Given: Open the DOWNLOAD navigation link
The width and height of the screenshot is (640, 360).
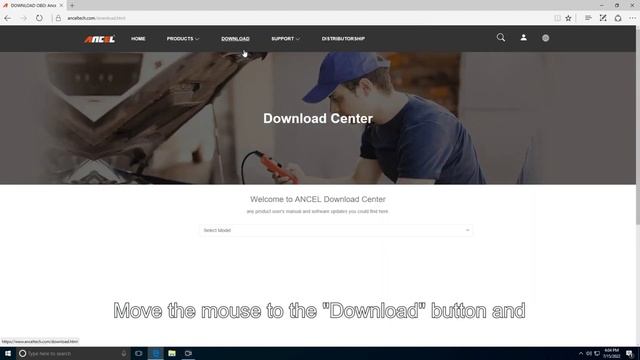Looking at the screenshot, I should point(235,39).
